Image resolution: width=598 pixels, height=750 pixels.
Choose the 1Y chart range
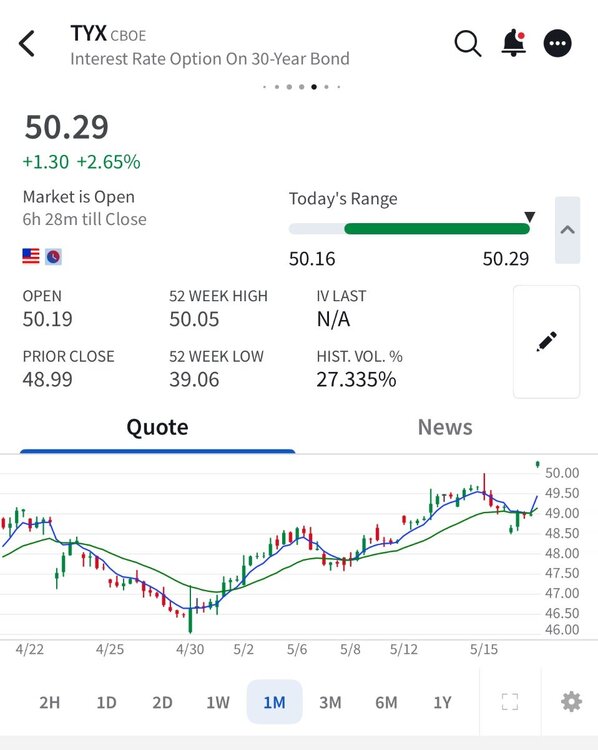click(442, 702)
